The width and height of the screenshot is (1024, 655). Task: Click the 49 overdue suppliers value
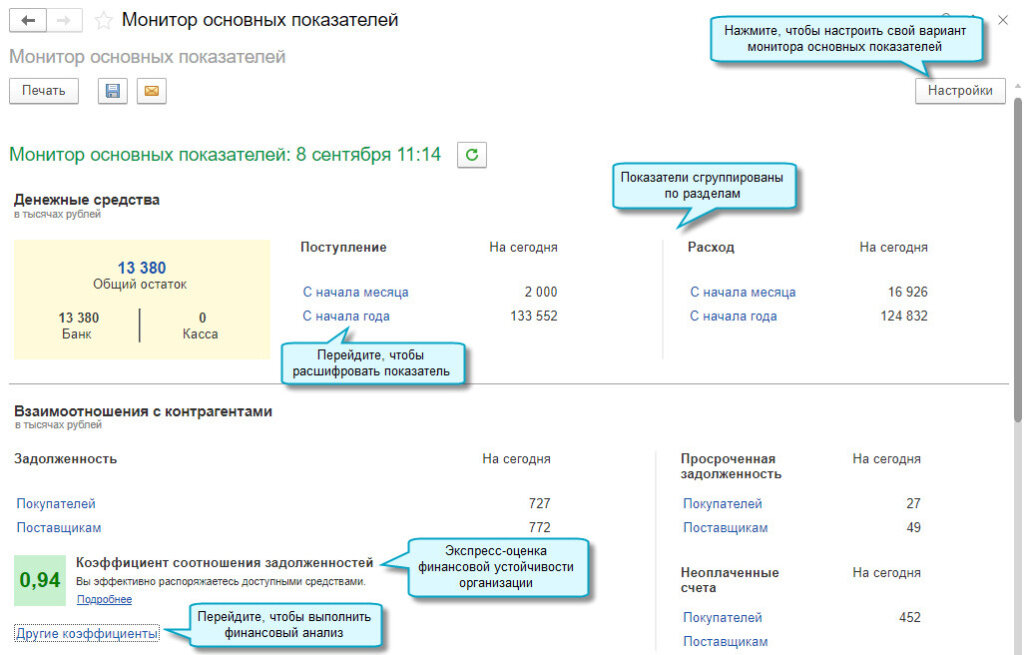914,528
